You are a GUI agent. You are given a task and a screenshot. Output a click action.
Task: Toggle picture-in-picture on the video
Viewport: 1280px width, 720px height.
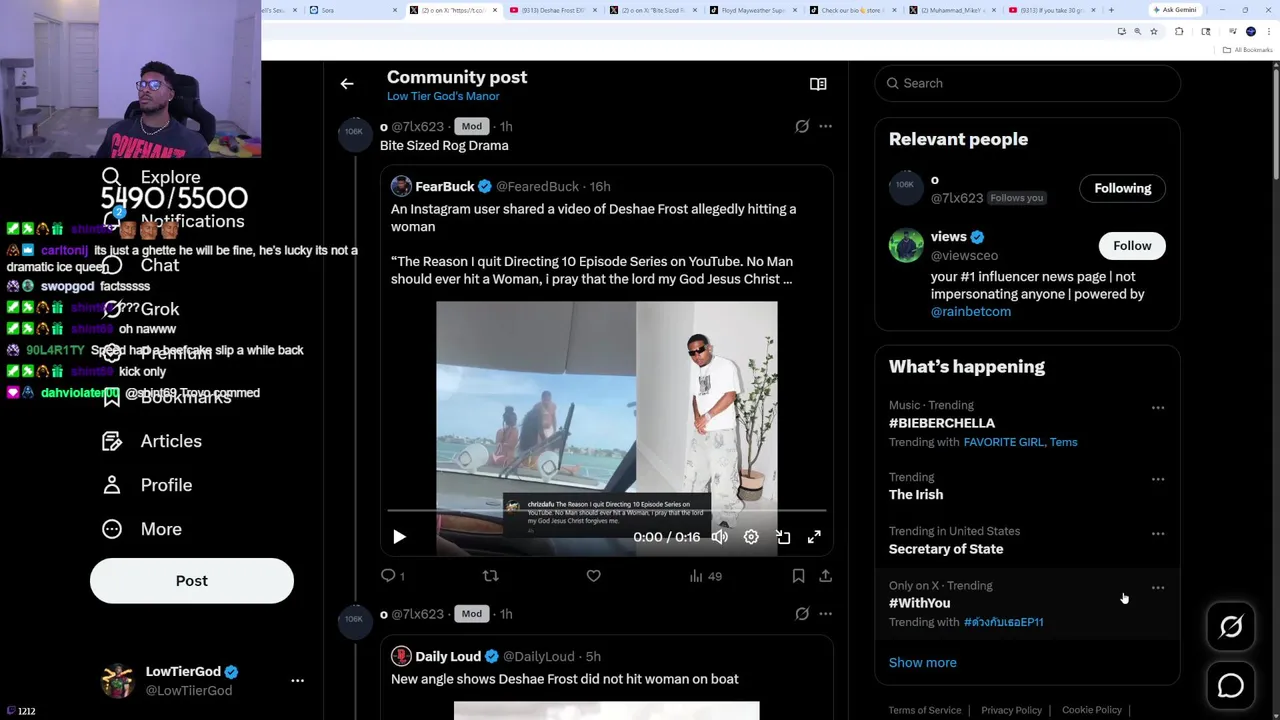[x=783, y=537]
